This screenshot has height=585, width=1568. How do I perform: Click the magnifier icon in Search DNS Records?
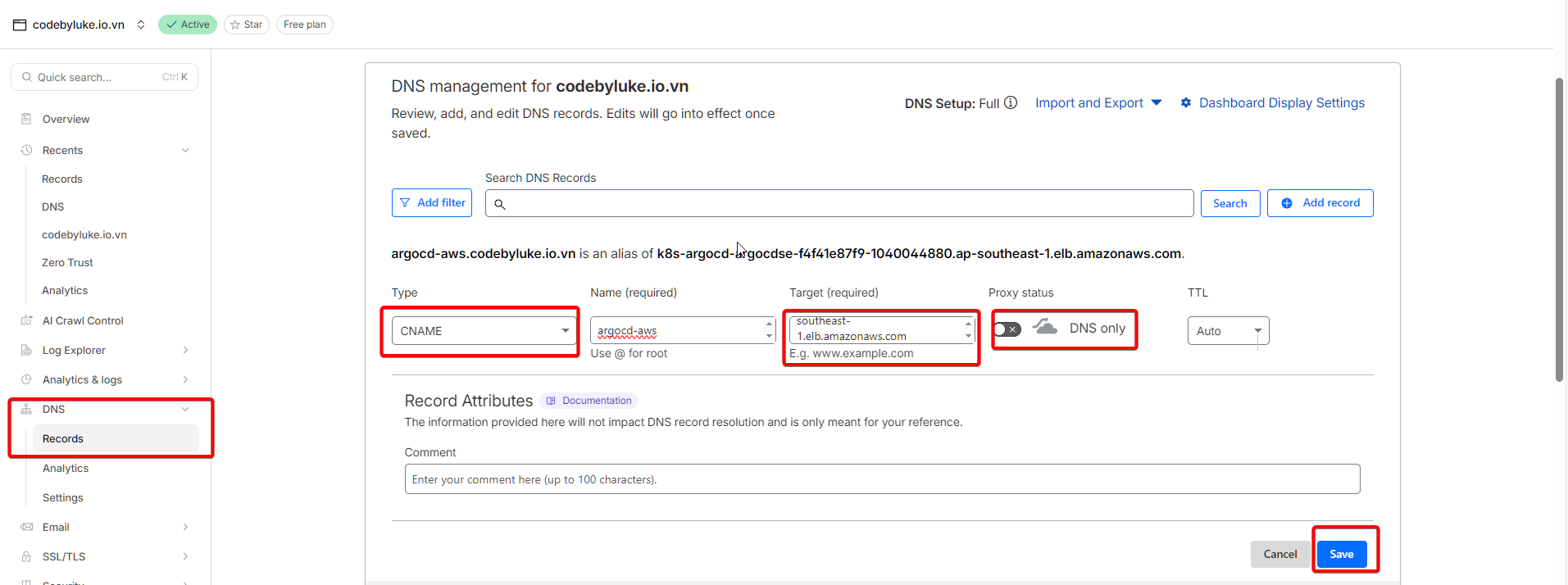point(500,204)
